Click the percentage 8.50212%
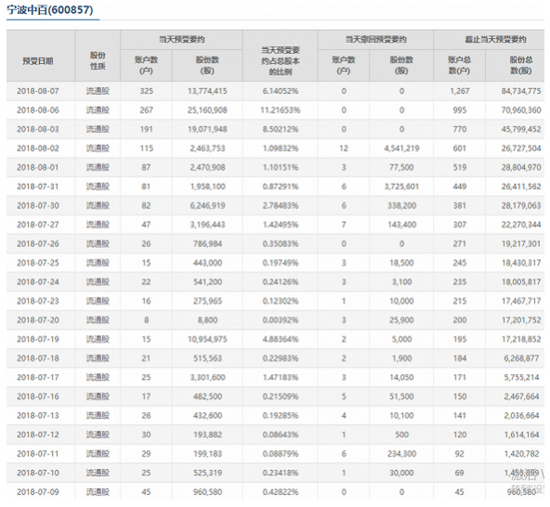Screen dimensions: 550x507 [x=280, y=129]
